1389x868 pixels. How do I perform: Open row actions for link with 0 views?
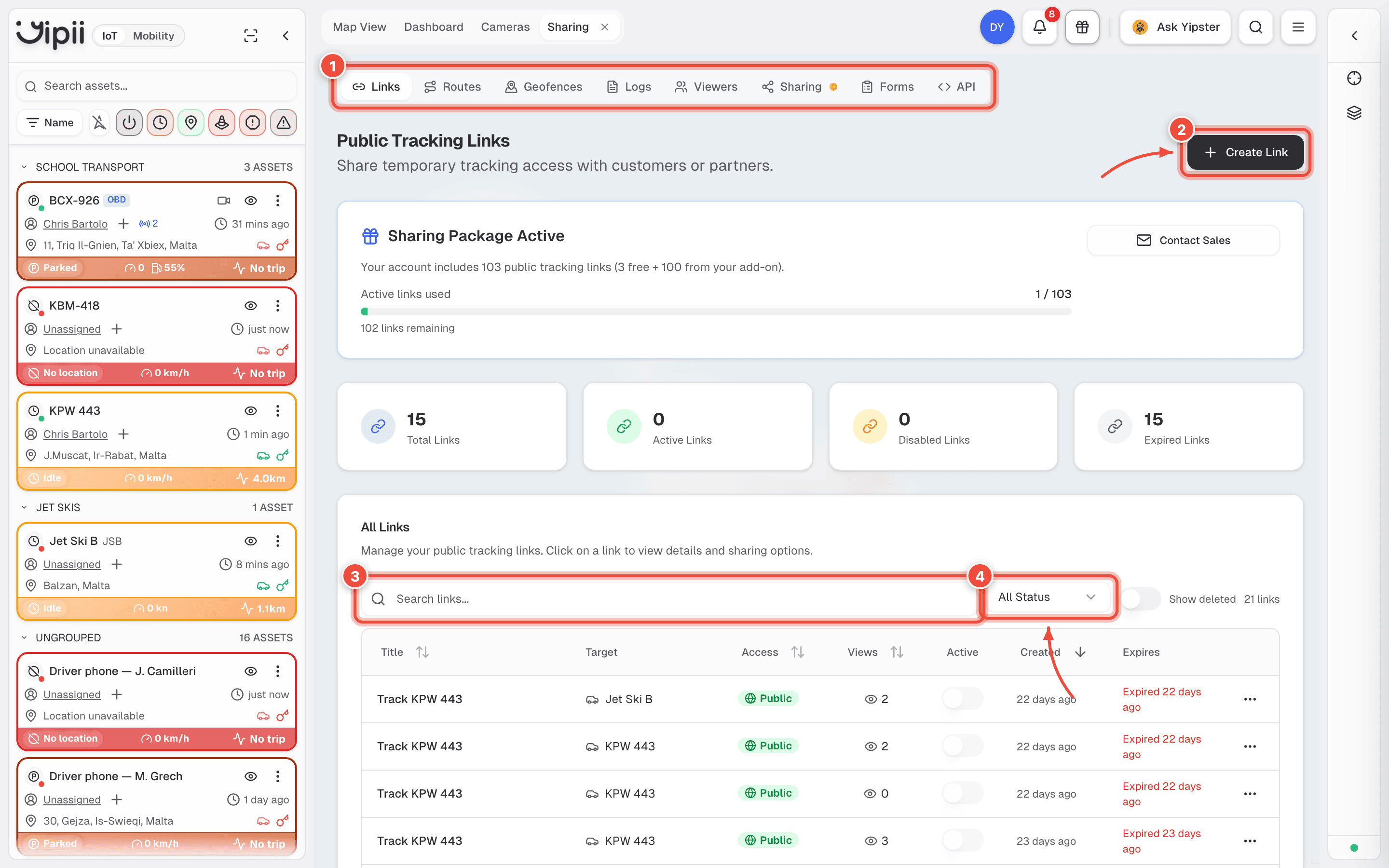(x=1250, y=793)
